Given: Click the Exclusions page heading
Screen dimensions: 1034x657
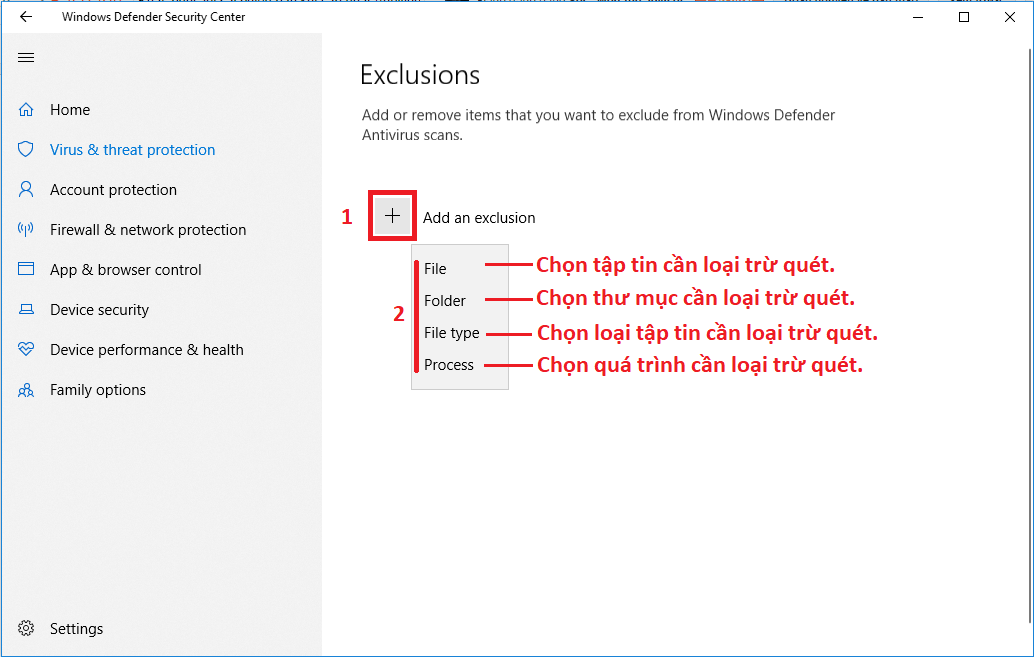Looking at the screenshot, I should (x=420, y=75).
